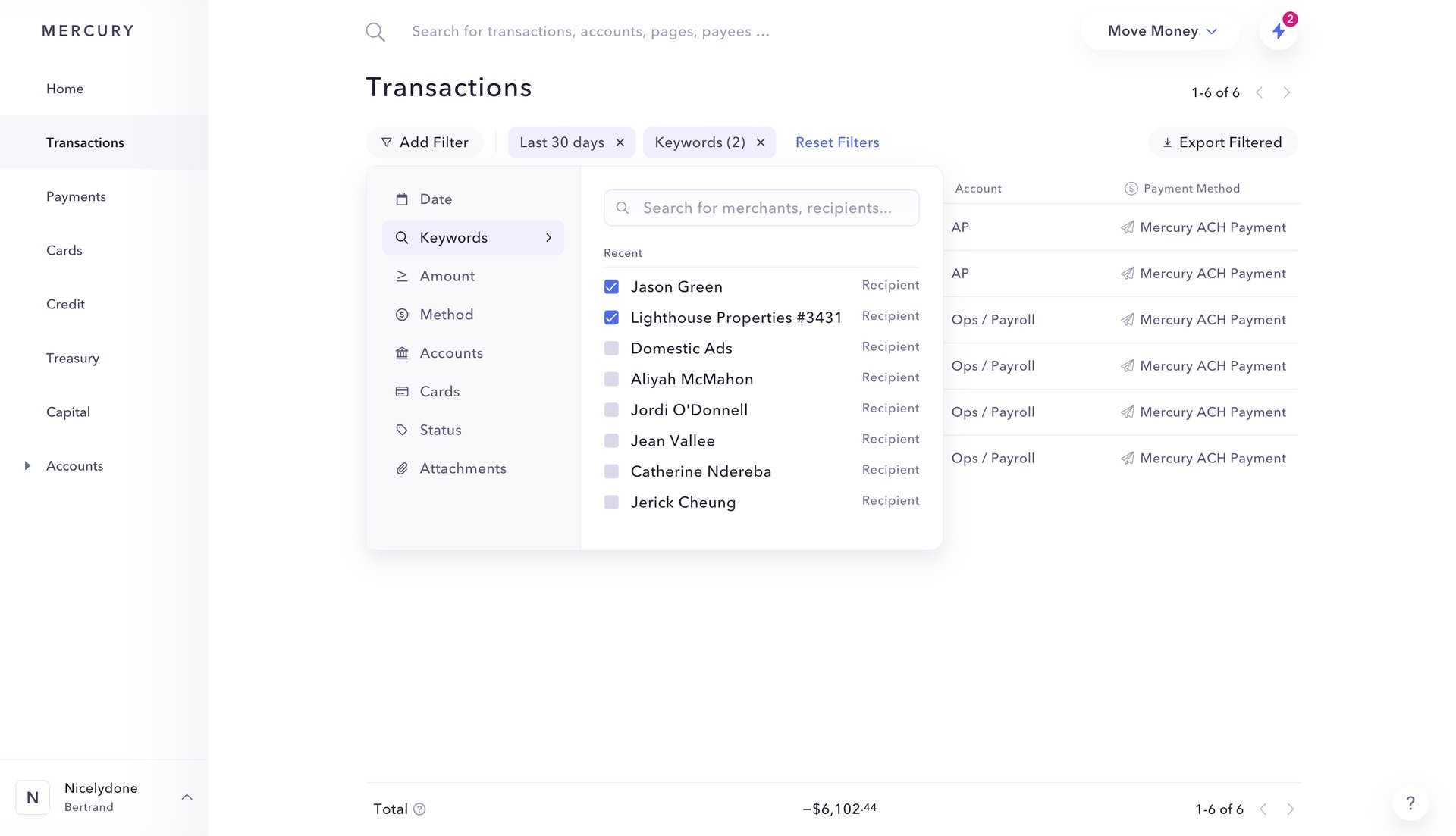1456x836 pixels.
Task: Switch to the Payments sidebar section
Action: pyautogui.click(x=76, y=196)
